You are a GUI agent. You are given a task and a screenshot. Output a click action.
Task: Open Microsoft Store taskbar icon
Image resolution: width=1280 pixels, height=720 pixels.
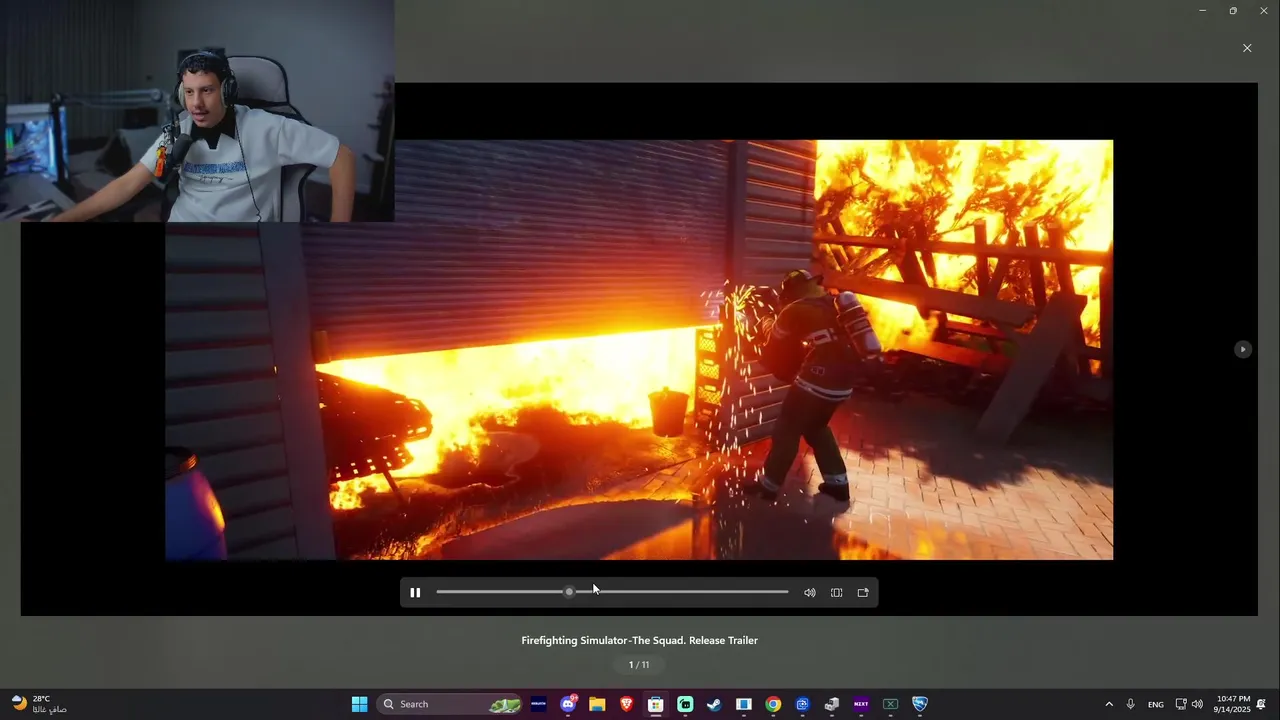tap(655, 704)
